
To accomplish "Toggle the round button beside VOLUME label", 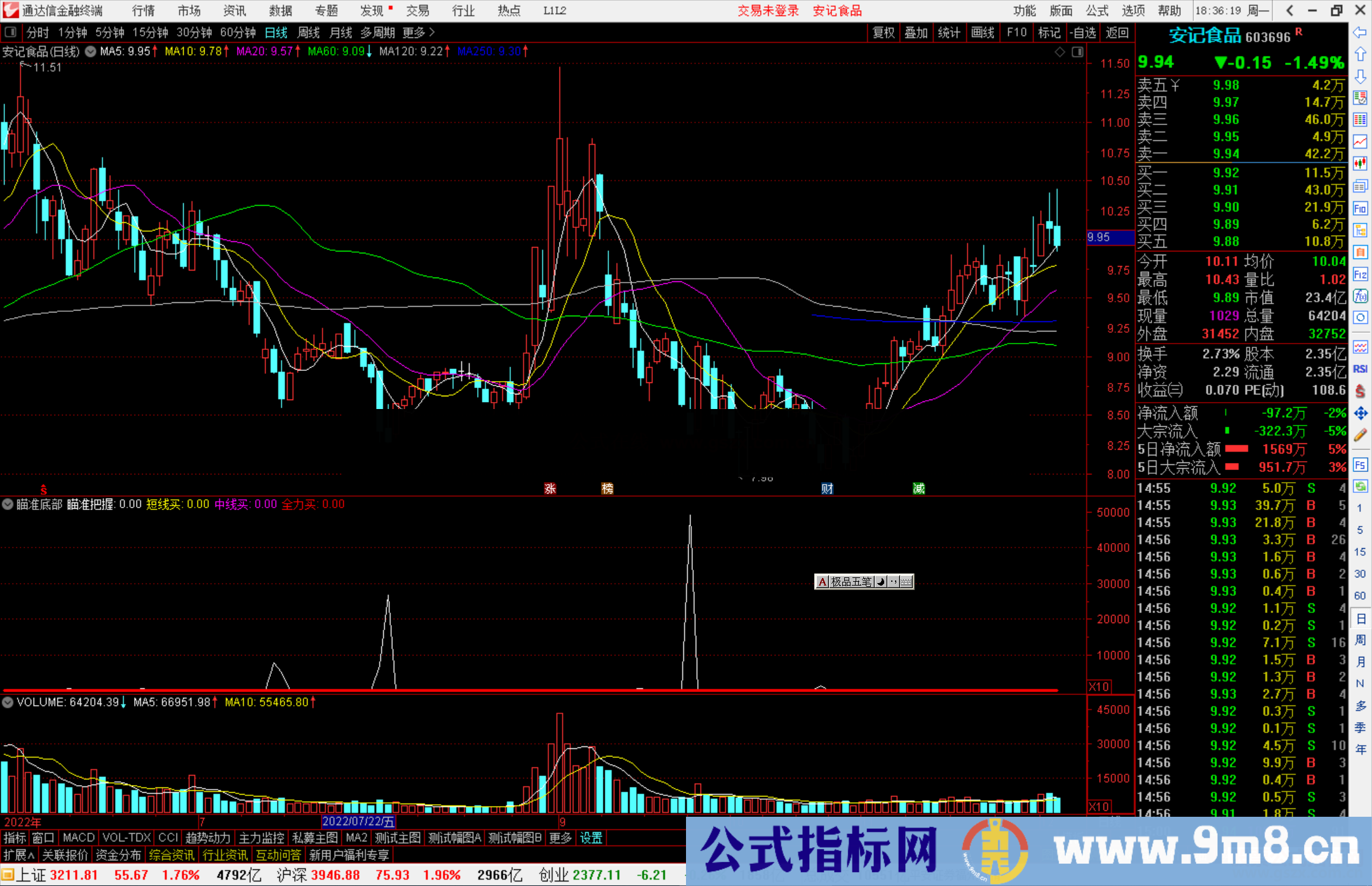I will pos(8,702).
